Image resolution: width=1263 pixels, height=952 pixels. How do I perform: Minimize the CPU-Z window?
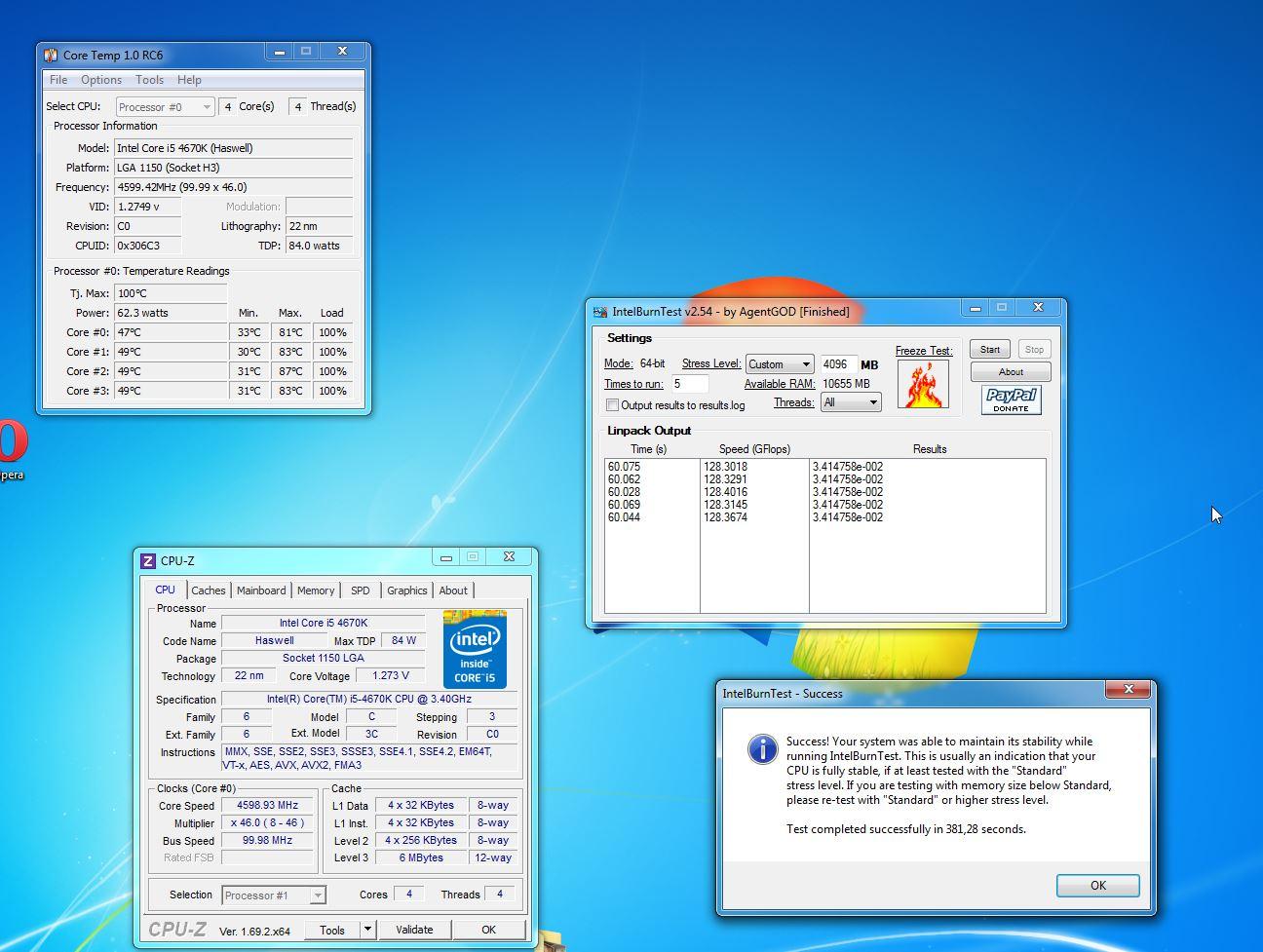pos(445,557)
